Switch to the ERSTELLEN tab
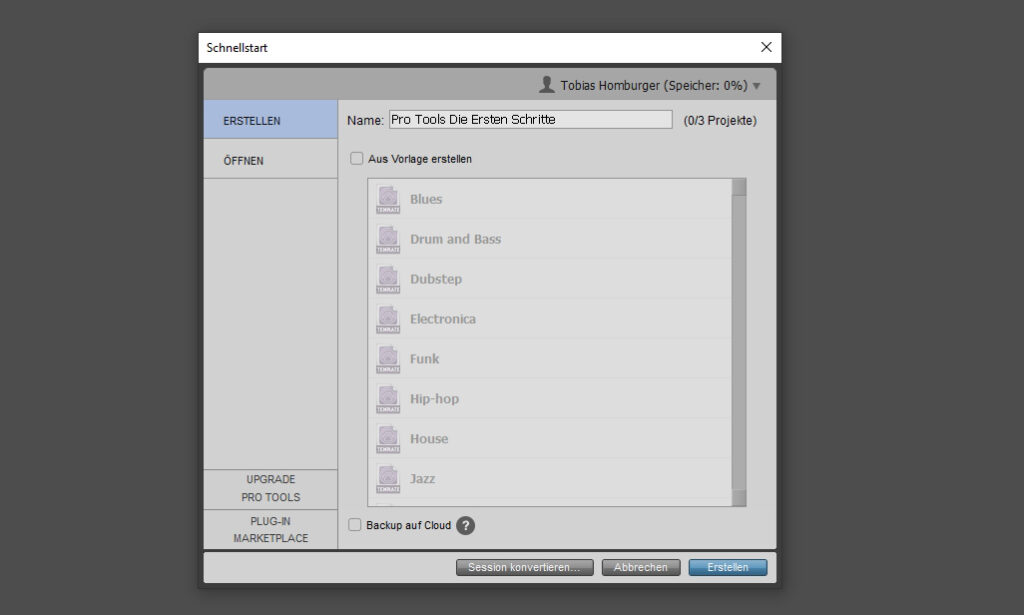 point(270,119)
